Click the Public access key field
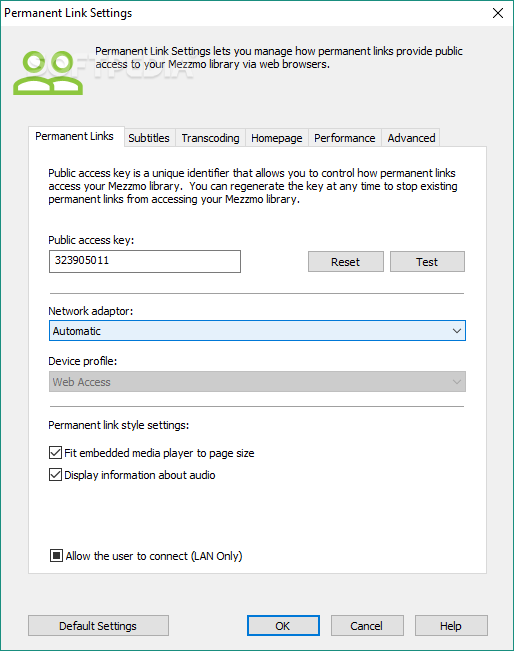Viewport: 514px width, 651px height. (x=145, y=261)
